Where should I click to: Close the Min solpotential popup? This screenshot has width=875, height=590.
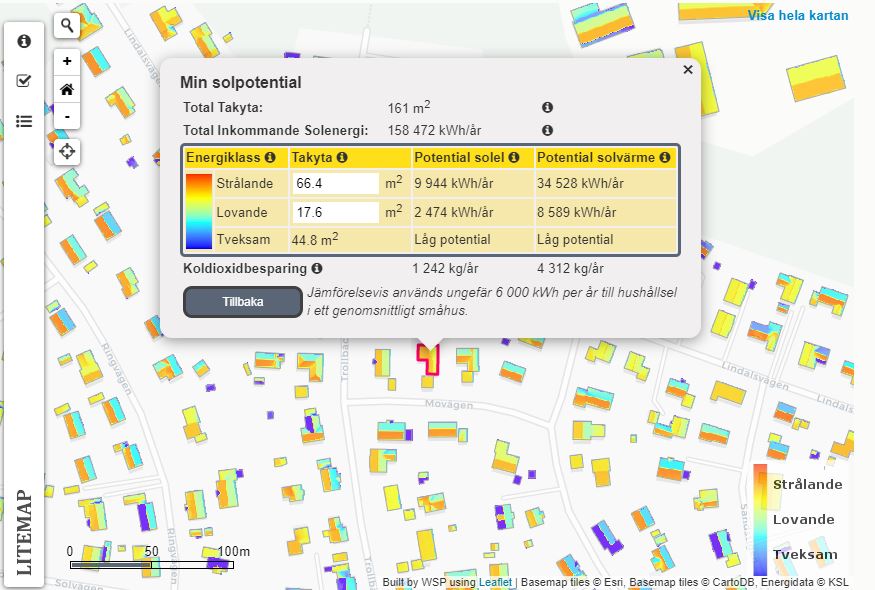(x=687, y=70)
